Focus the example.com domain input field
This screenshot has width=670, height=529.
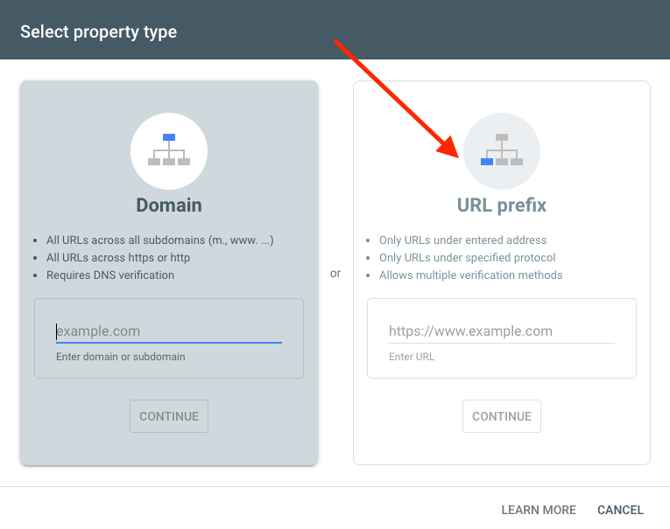point(168,331)
